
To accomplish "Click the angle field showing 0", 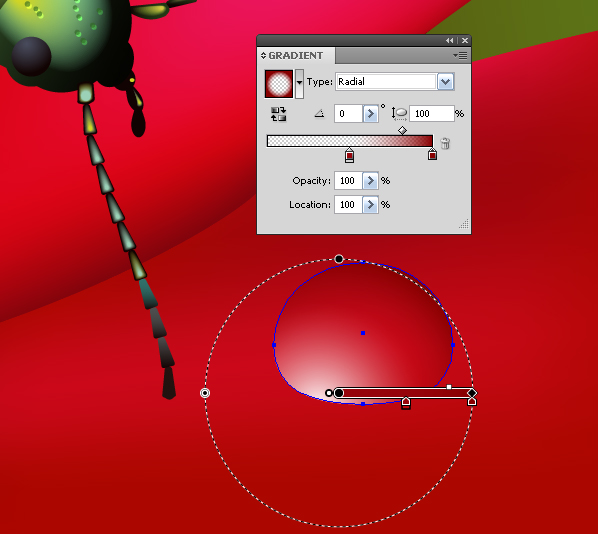I will pos(348,114).
